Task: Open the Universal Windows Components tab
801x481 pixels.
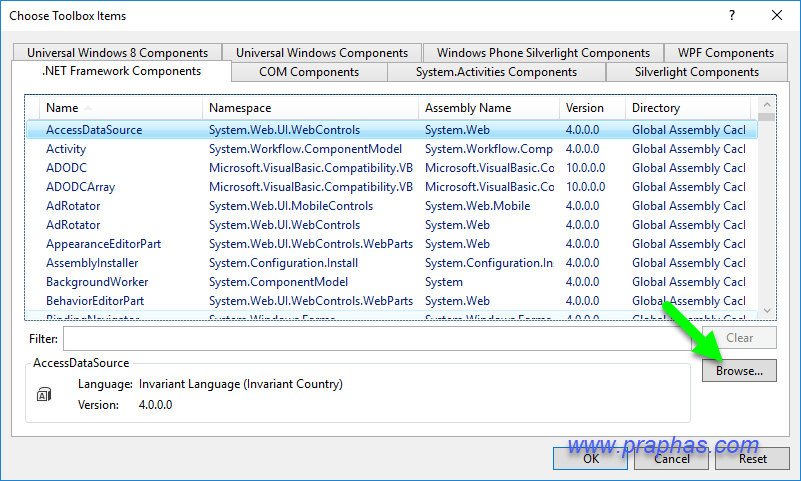Action: tap(322, 53)
